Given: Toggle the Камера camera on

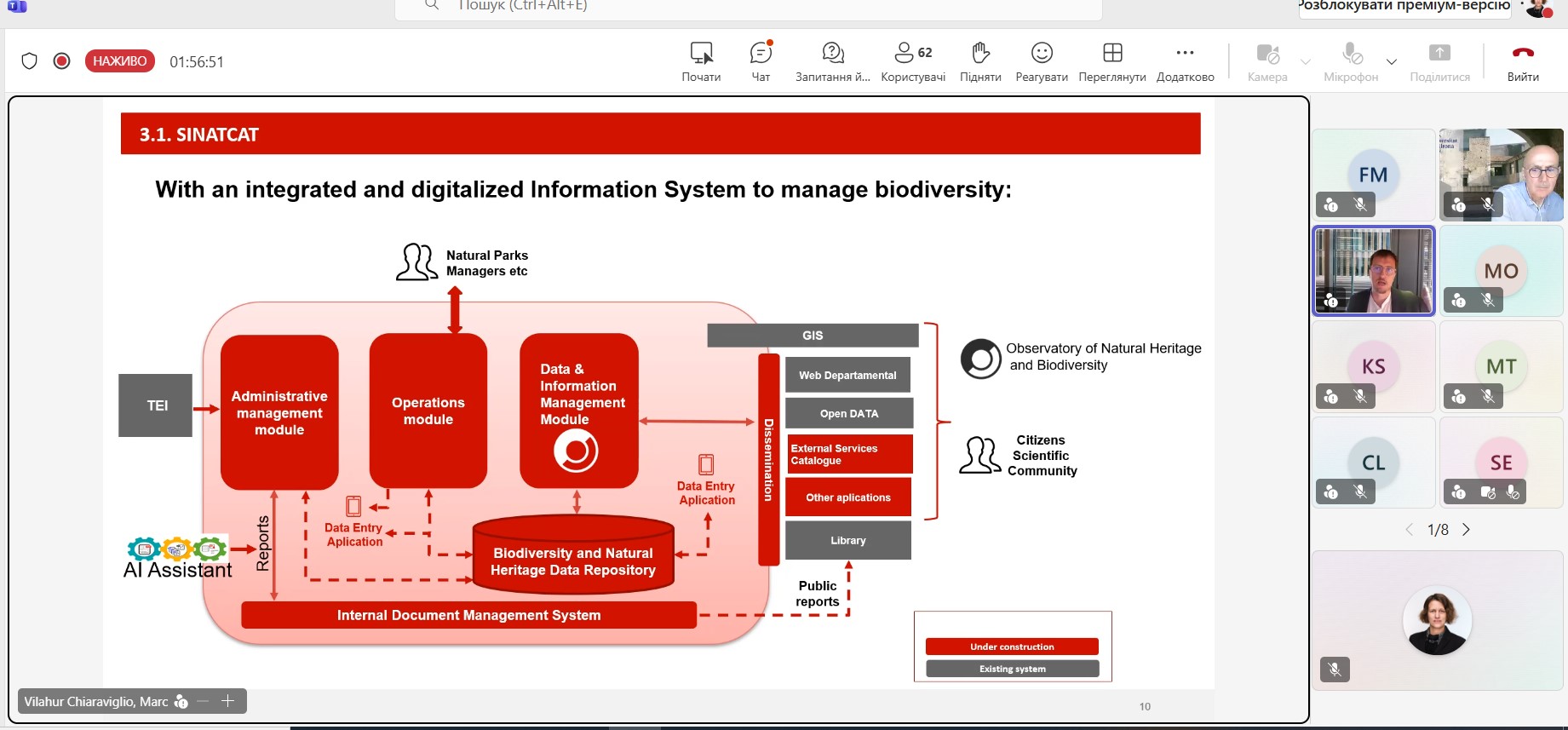Looking at the screenshot, I should click(x=1267, y=61).
